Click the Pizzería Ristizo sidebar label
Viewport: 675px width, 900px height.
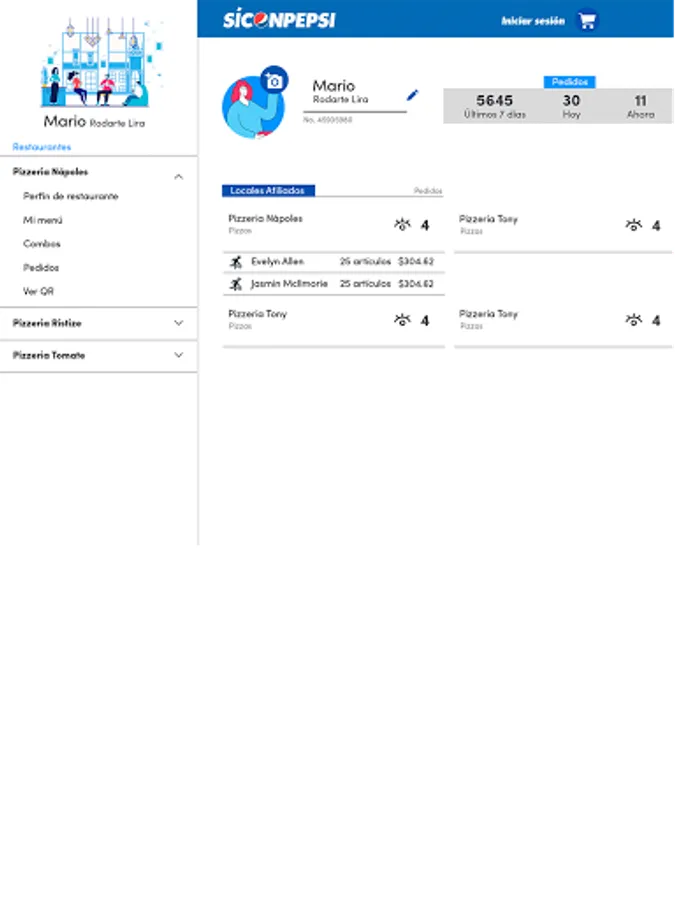[x=47, y=323]
